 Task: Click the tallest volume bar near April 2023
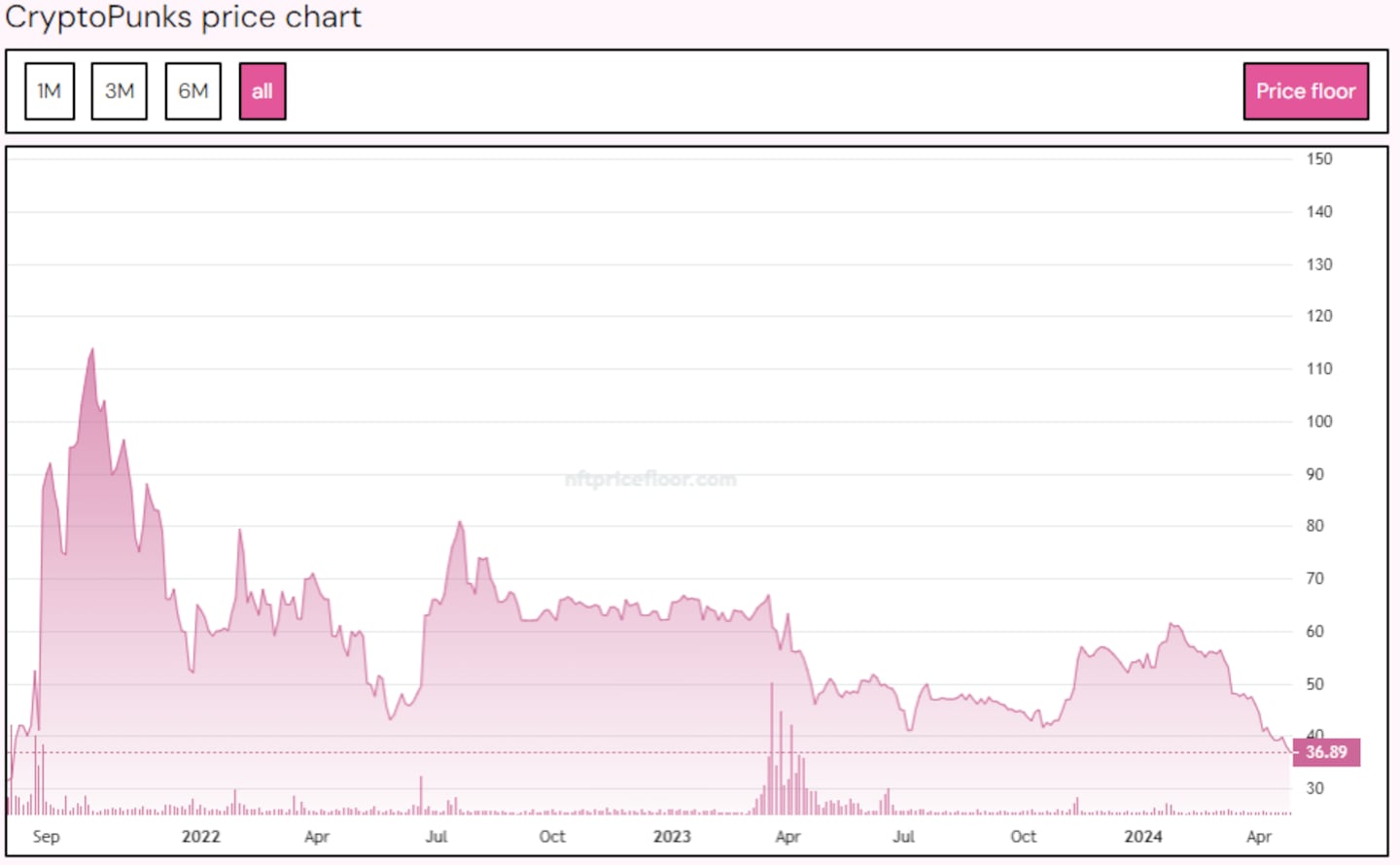click(x=772, y=748)
